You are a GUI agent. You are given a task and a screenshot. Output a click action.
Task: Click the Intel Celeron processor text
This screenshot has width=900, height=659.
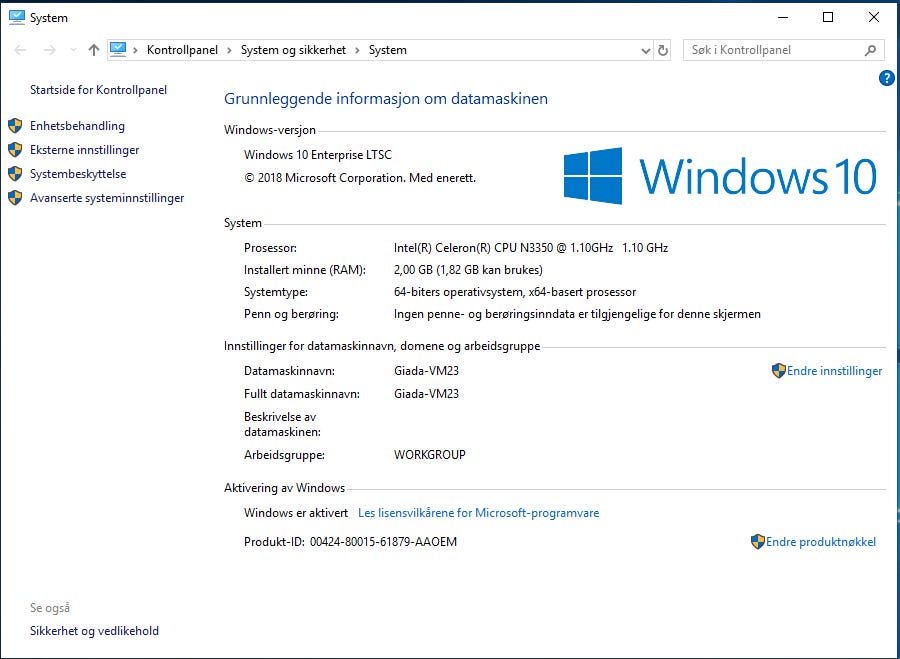531,248
